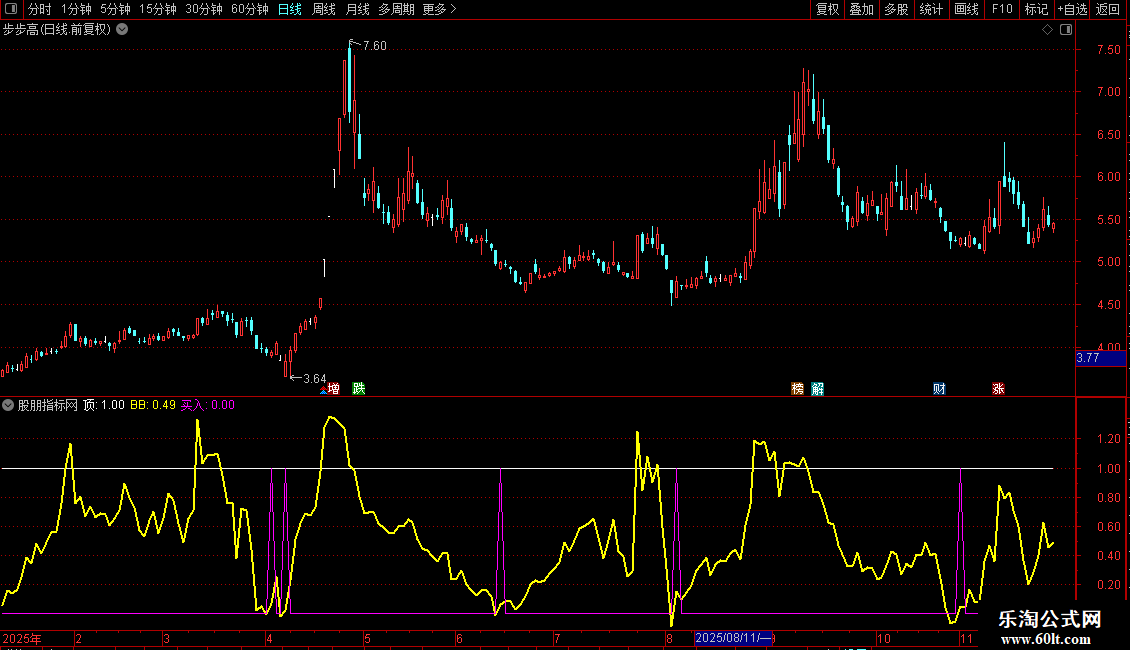
Task: Click the BB: 0.49 indicator value
Action: 153,405
